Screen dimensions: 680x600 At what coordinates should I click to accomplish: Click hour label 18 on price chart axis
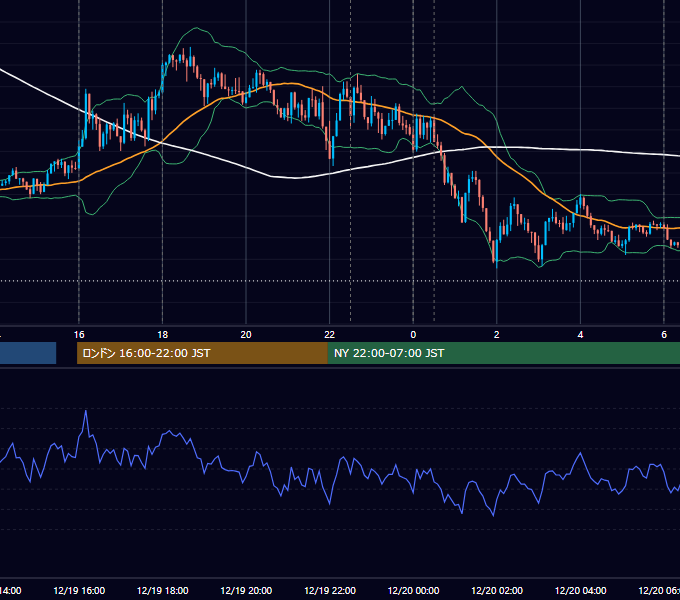[163, 335]
